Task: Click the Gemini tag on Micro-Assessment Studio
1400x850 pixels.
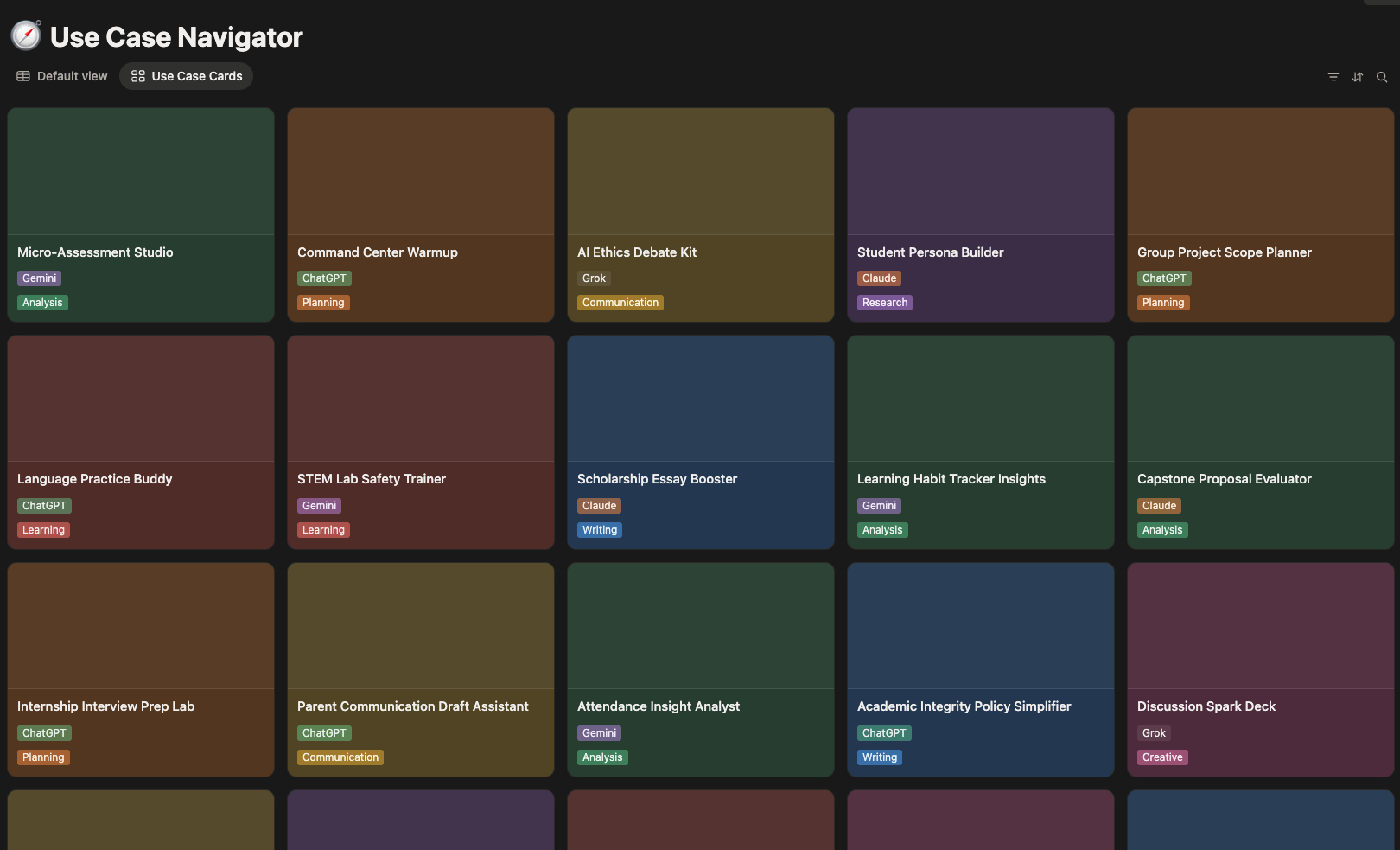Action: (x=39, y=278)
